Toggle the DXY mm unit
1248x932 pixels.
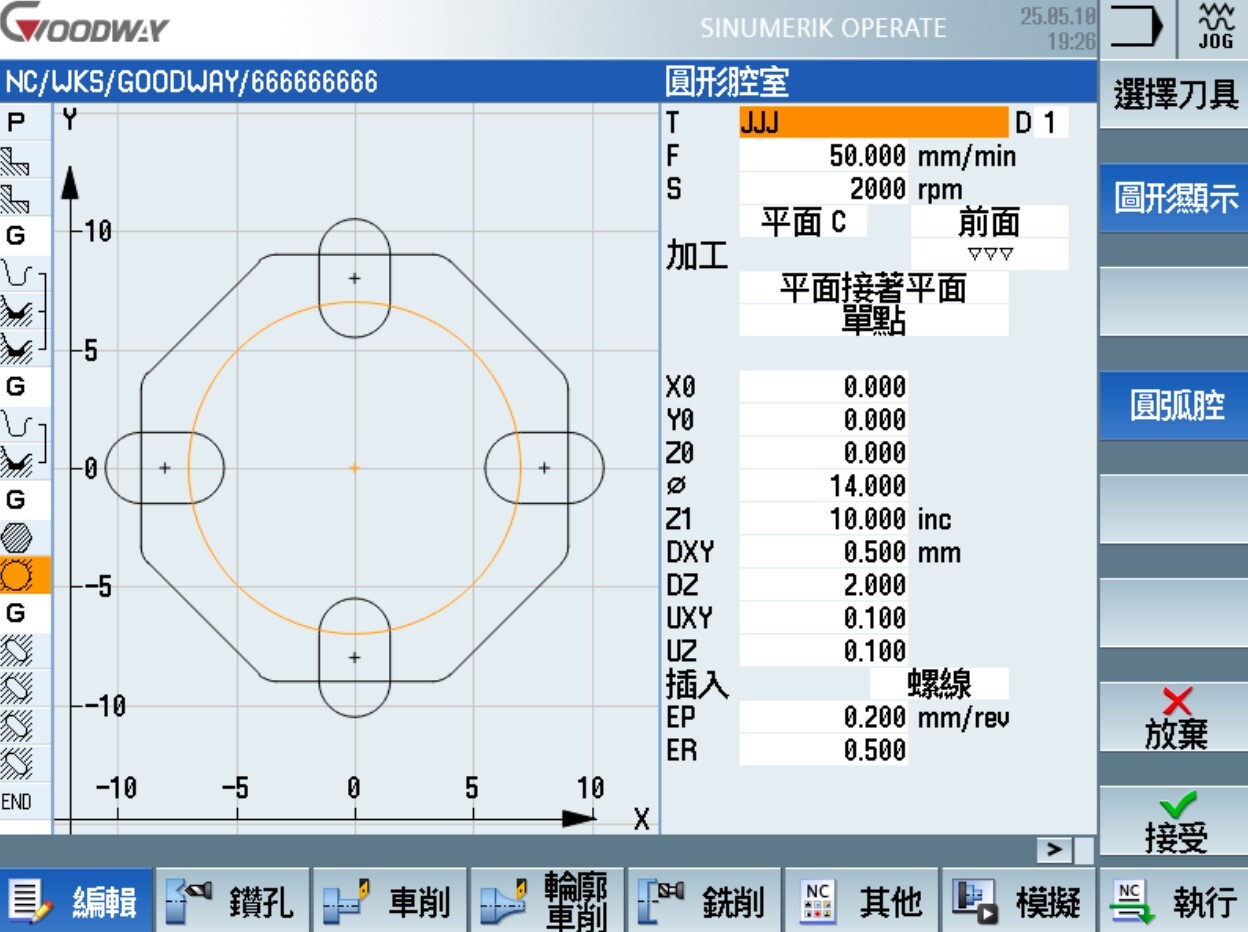(939, 552)
